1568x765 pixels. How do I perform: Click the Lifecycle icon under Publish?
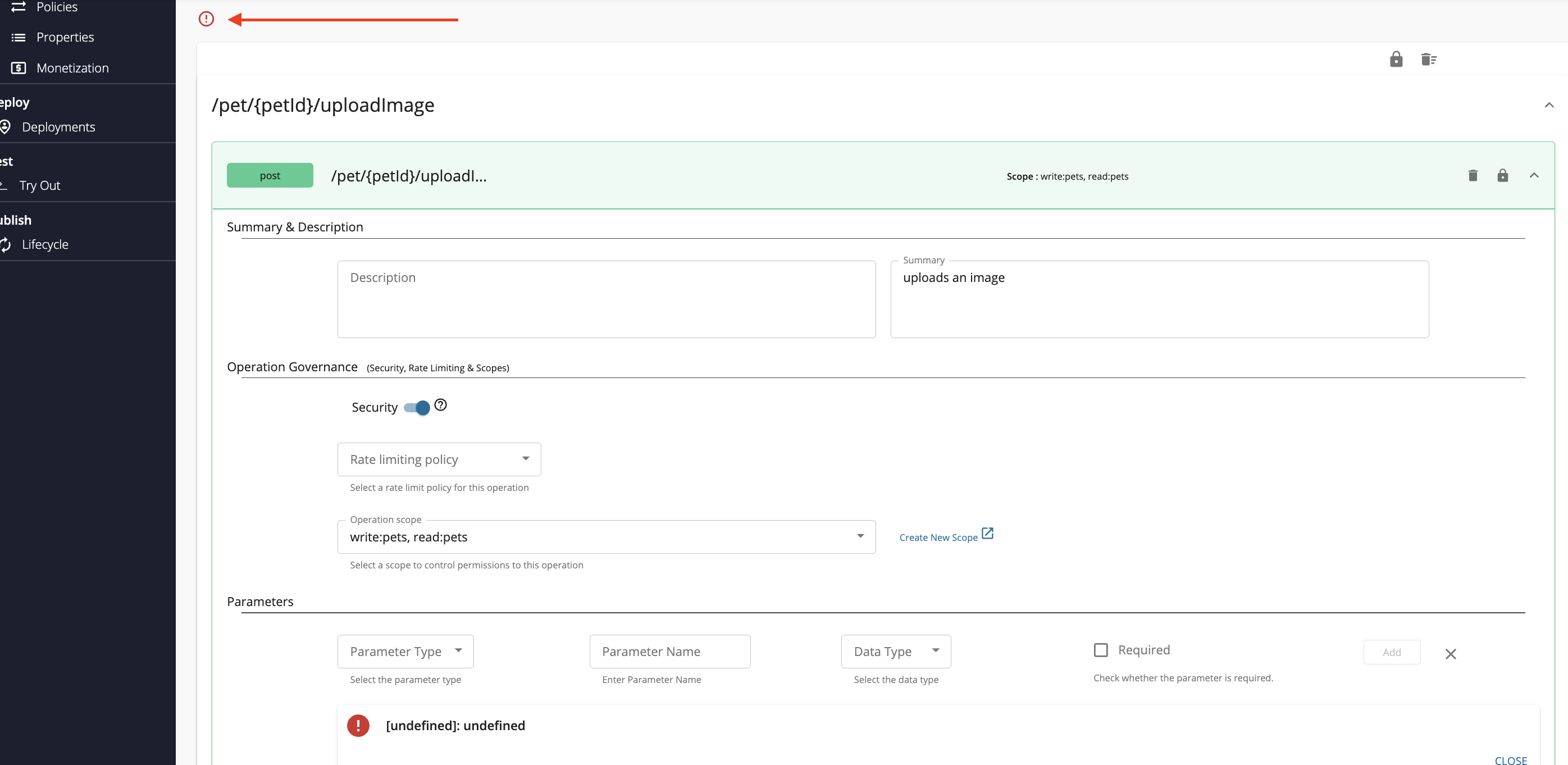point(6,244)
